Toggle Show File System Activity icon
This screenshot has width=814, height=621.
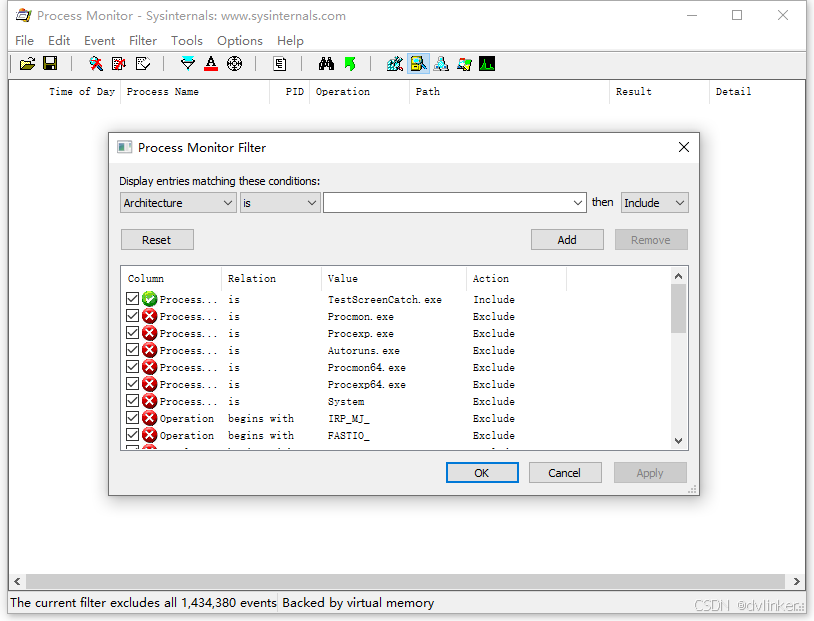coord(418,64)
